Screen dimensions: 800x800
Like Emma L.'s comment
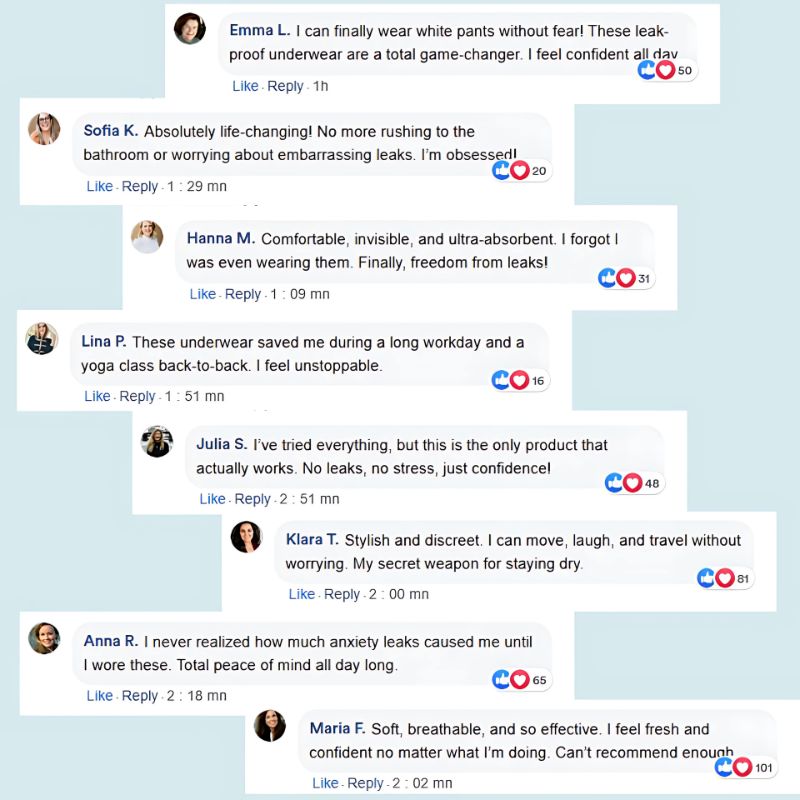pyautogui.click(x=245, y=86)
